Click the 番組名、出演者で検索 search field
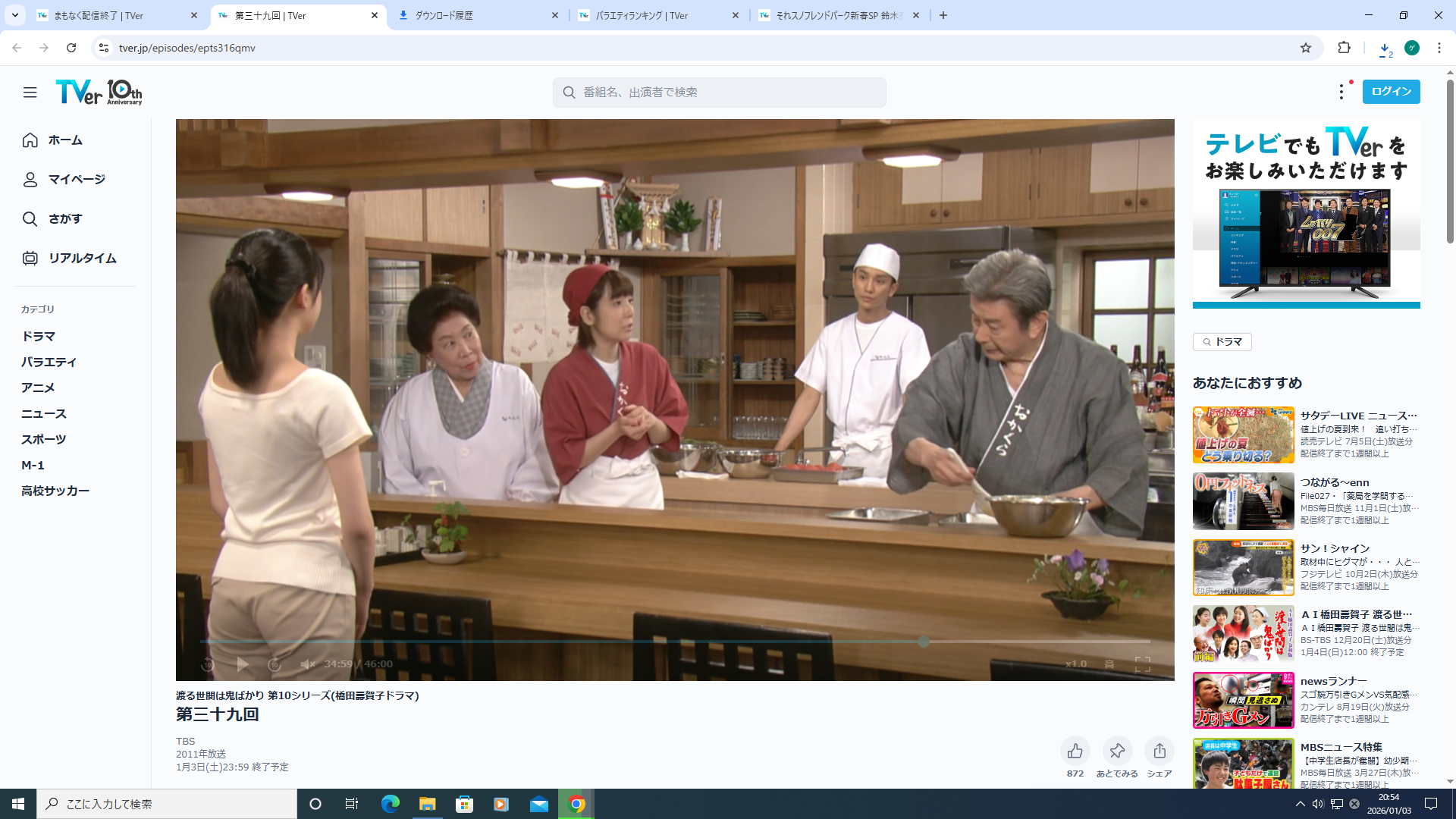This screenshot has height=819, width=1456. pos(719,93)
